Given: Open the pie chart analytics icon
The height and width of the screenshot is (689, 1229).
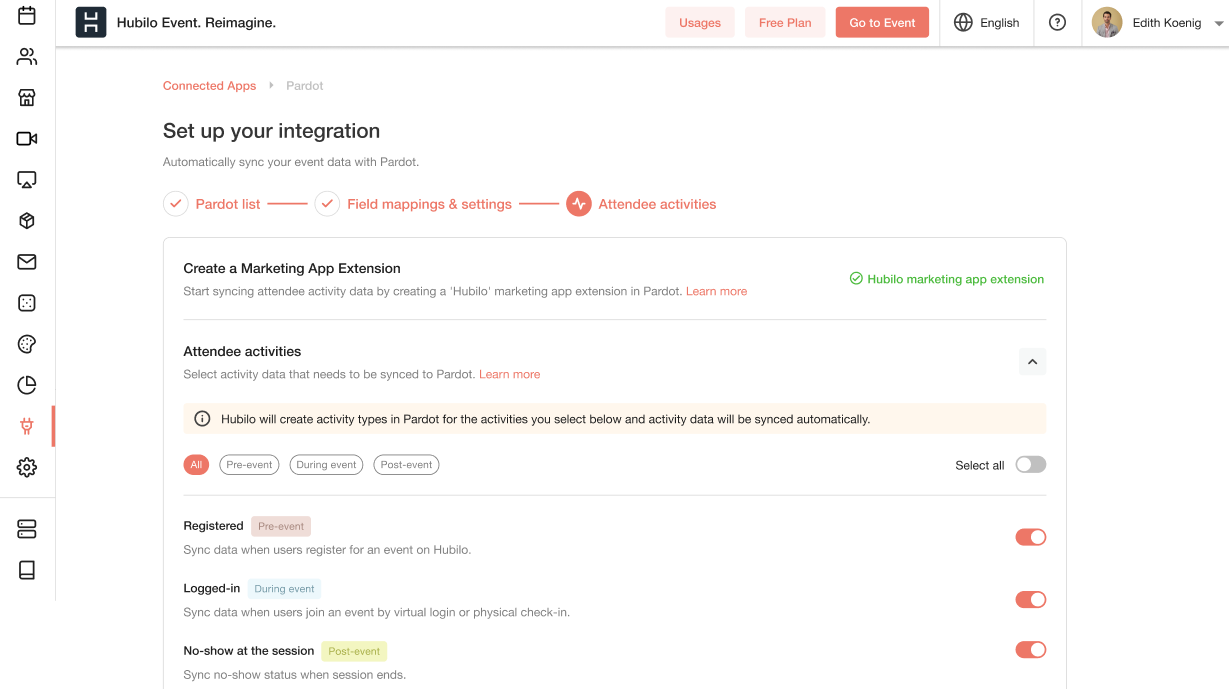Looking at the screenshot, I should [27, 385].
